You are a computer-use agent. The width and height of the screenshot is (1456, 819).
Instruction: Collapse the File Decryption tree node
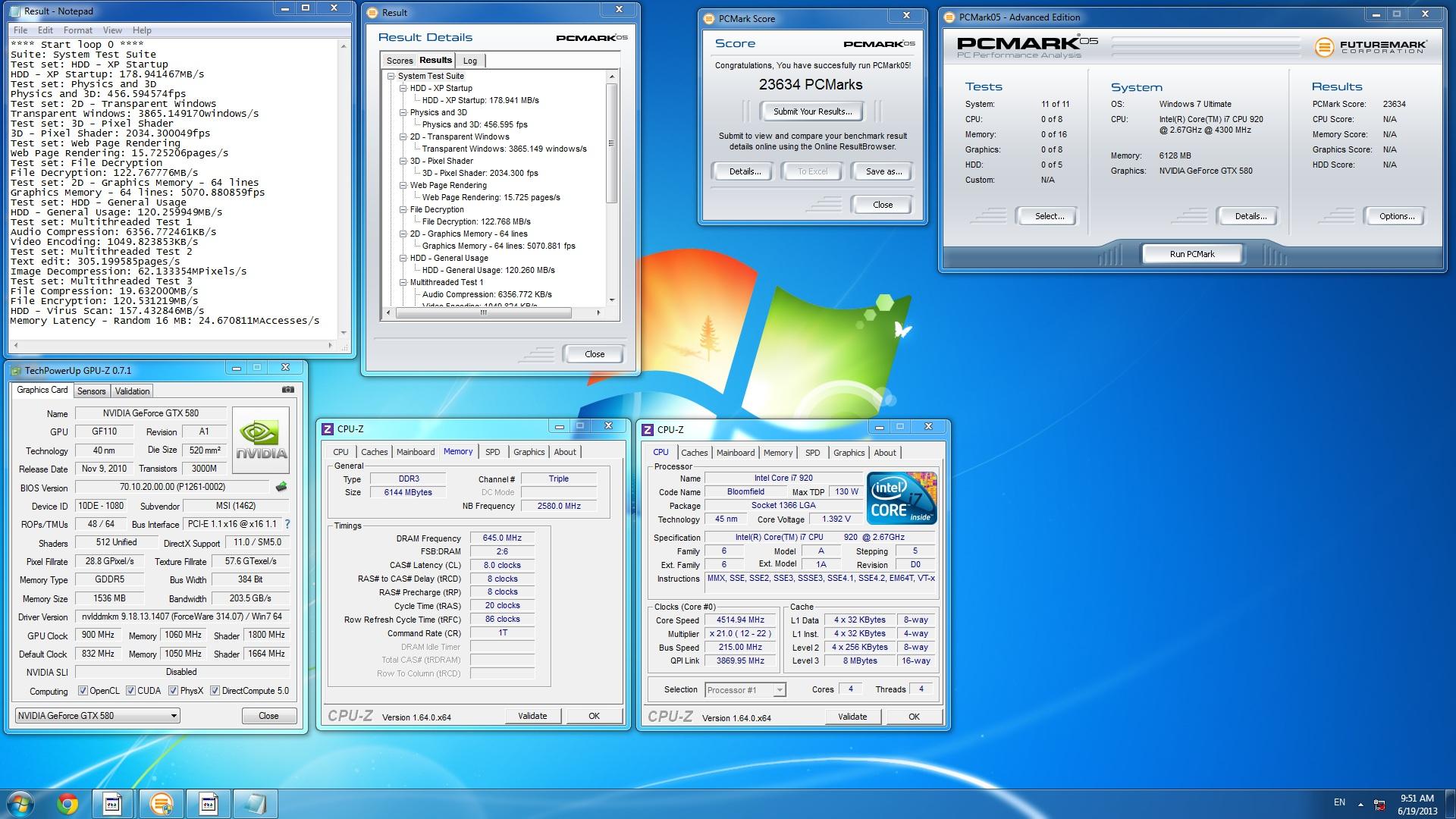(403, 209)
